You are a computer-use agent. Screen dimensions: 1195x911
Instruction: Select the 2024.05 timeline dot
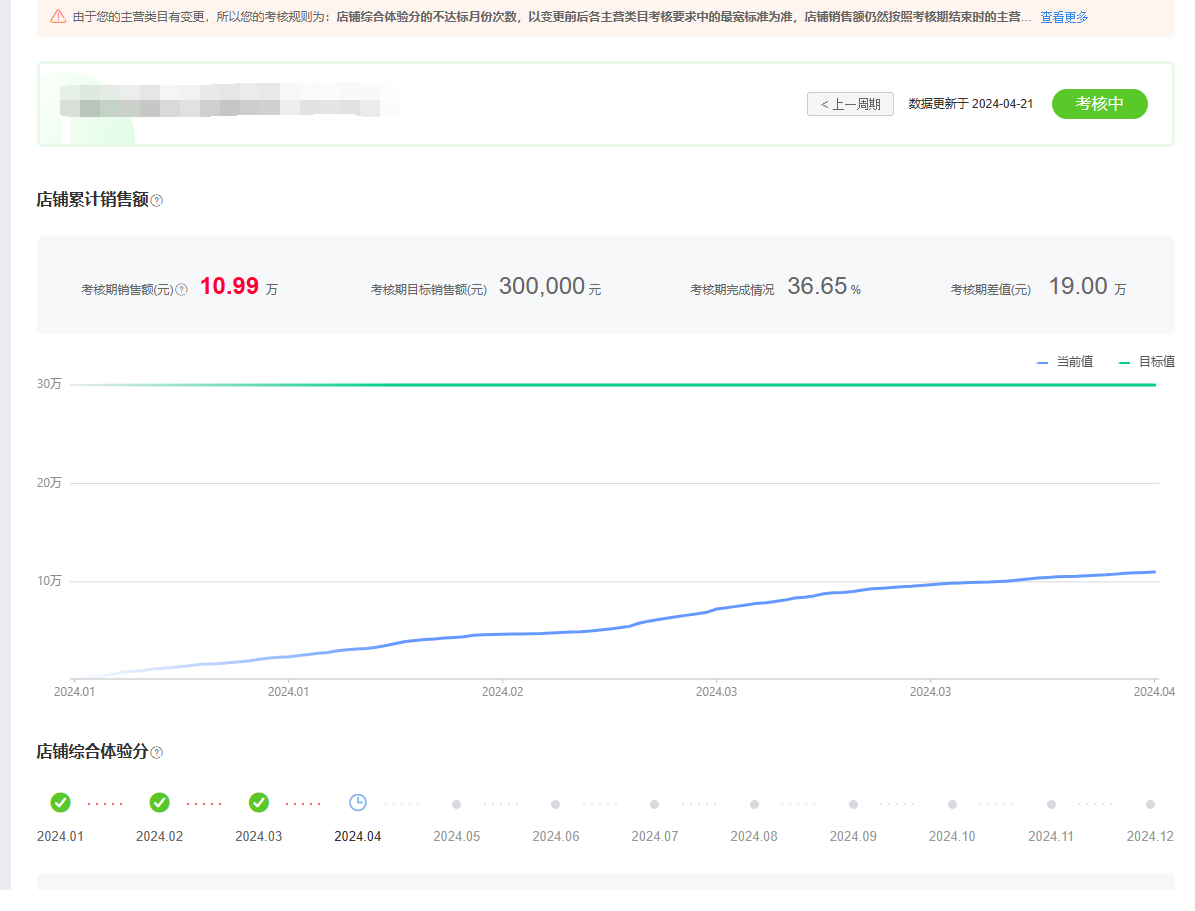(456, 804)
